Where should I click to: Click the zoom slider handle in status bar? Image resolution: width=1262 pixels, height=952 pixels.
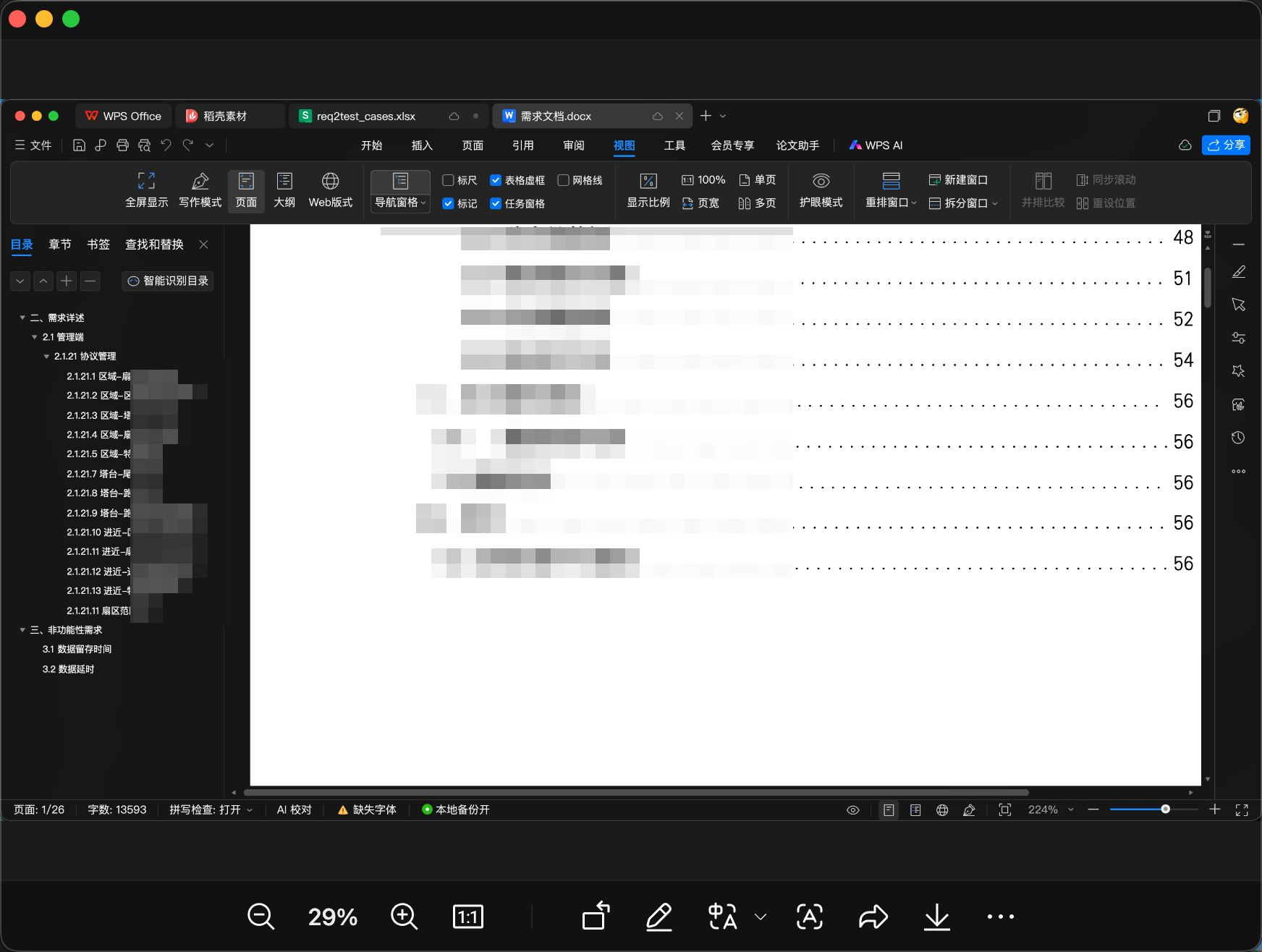click(1165, 809)
